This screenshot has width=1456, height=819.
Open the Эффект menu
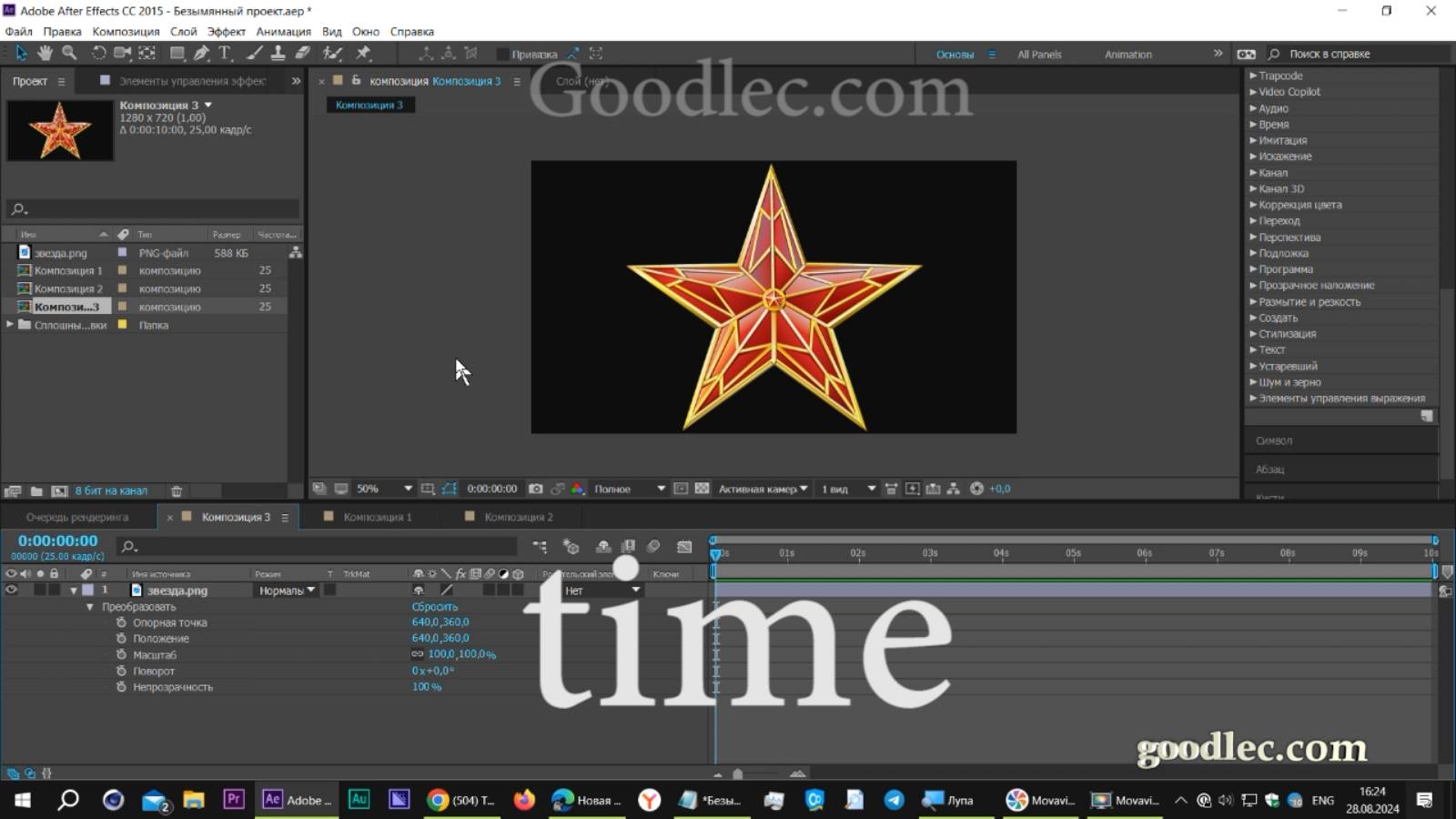tap(226, 31)
